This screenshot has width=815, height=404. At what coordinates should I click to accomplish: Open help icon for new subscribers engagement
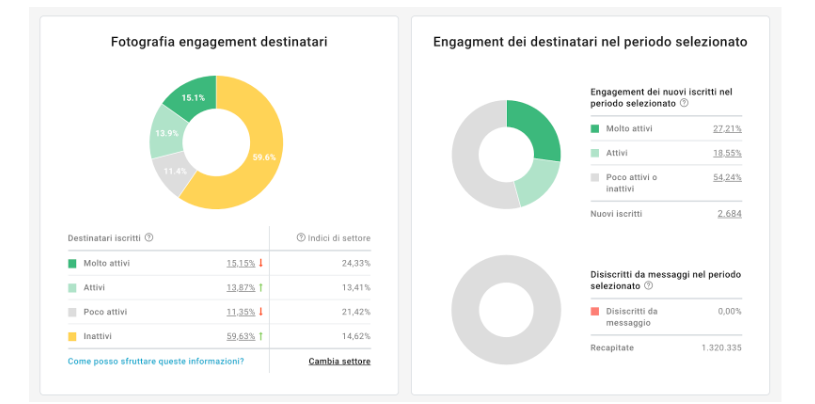click(x=684, y=104)
